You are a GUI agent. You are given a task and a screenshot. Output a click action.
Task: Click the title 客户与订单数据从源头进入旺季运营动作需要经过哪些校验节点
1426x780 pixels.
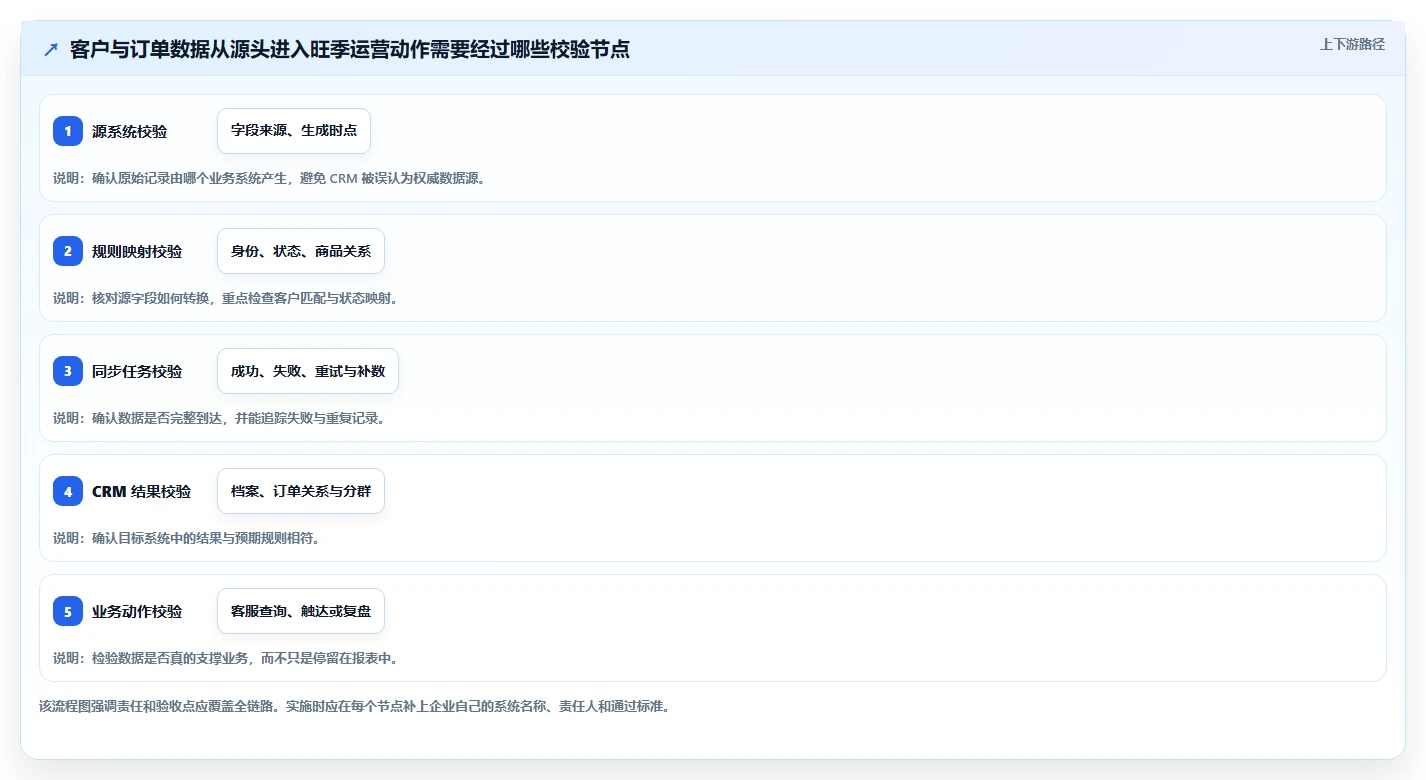coord(350,49)
